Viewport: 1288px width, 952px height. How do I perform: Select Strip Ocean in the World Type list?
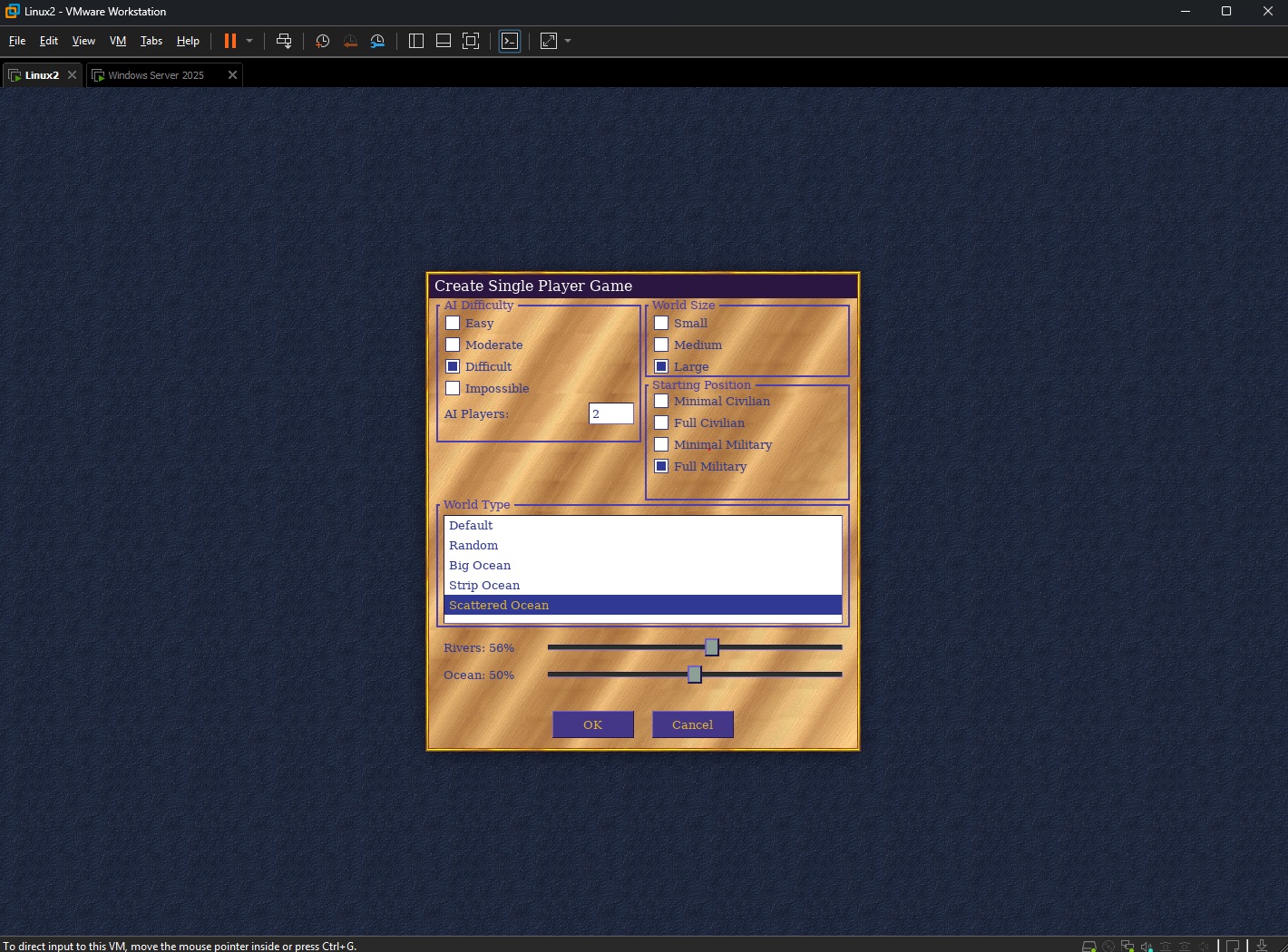pos(643,586)
